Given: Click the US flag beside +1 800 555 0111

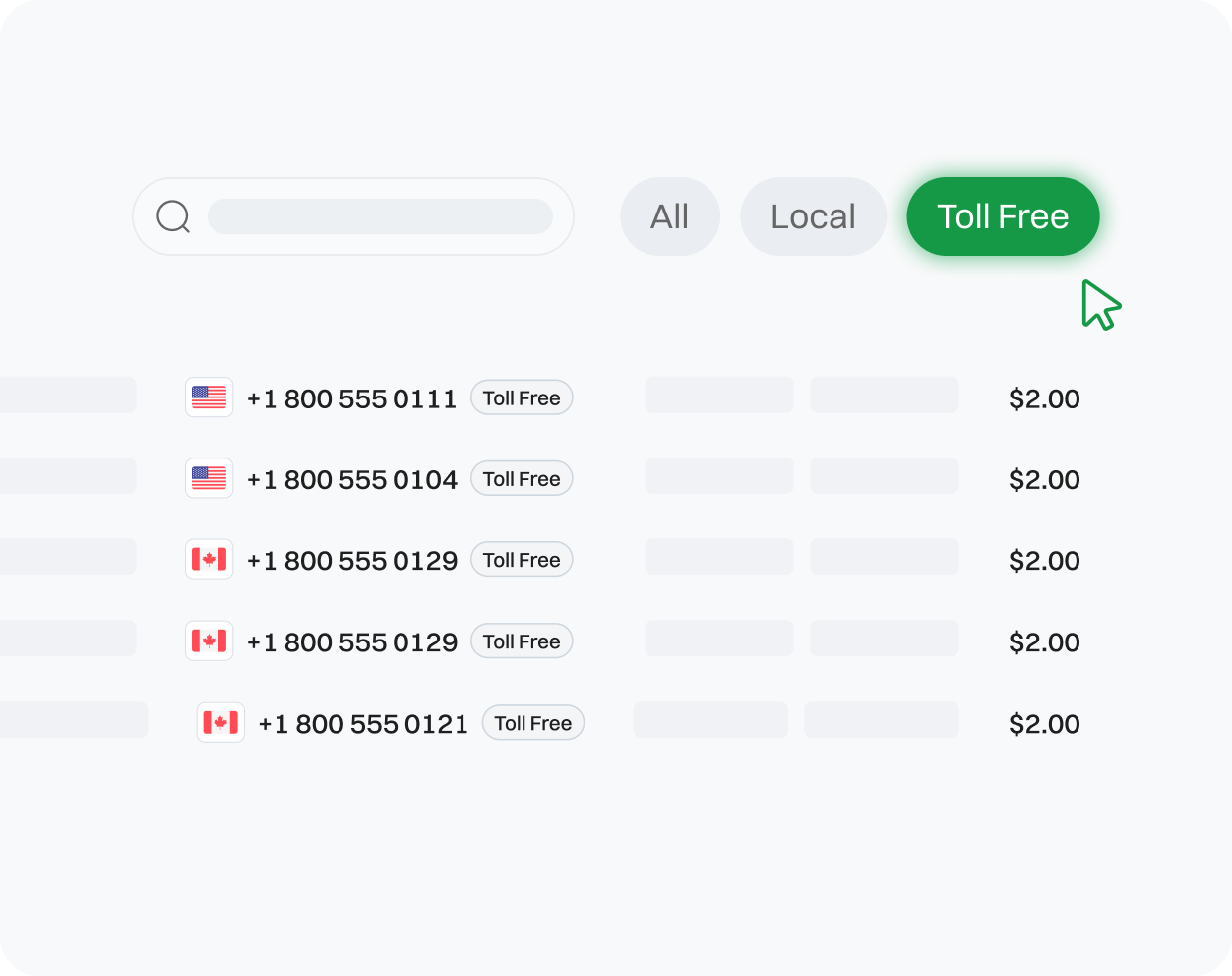Looking at the screenshot, I should (210, 397).
